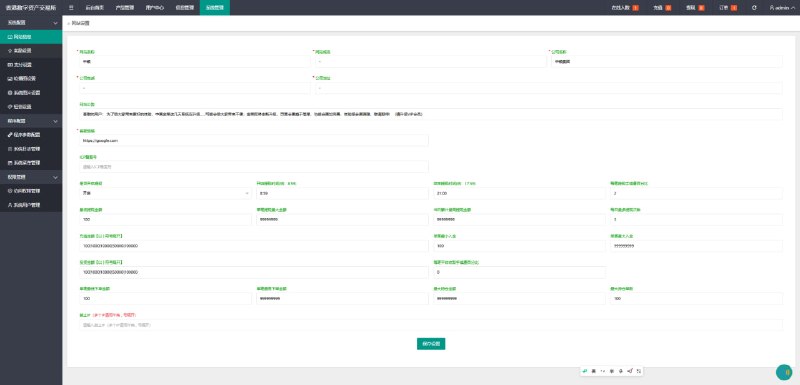Open 系统用户管理 in the sidebar

pos(31,205)
